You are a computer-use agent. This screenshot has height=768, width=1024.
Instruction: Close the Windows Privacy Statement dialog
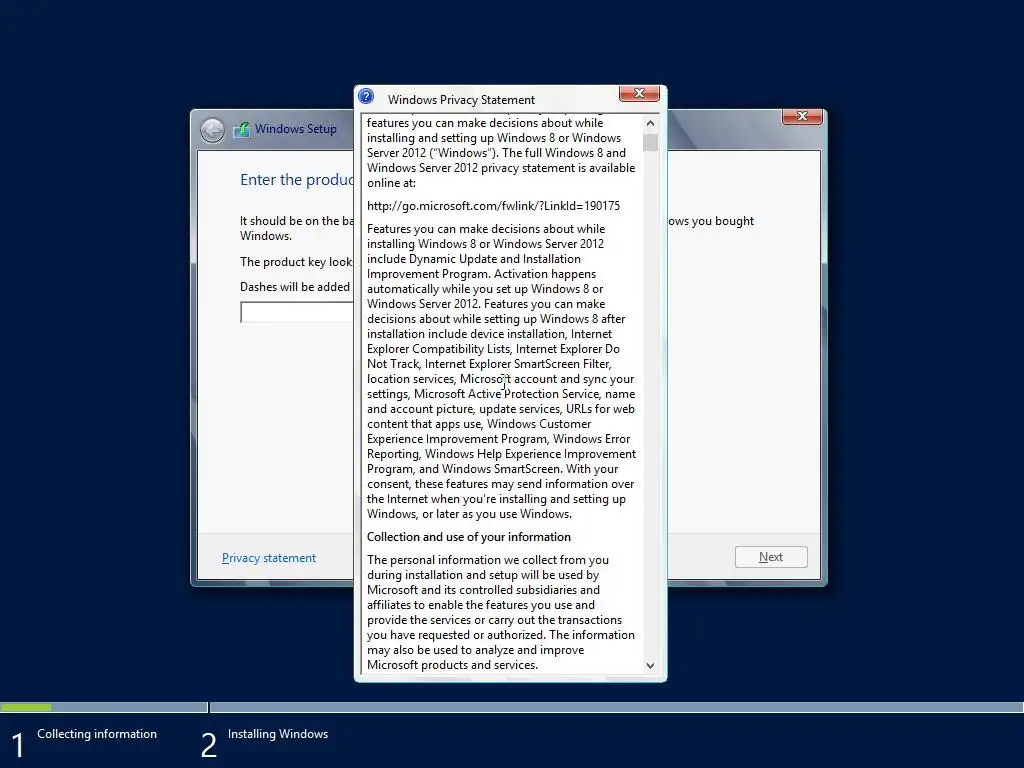(x=639, y=93)
